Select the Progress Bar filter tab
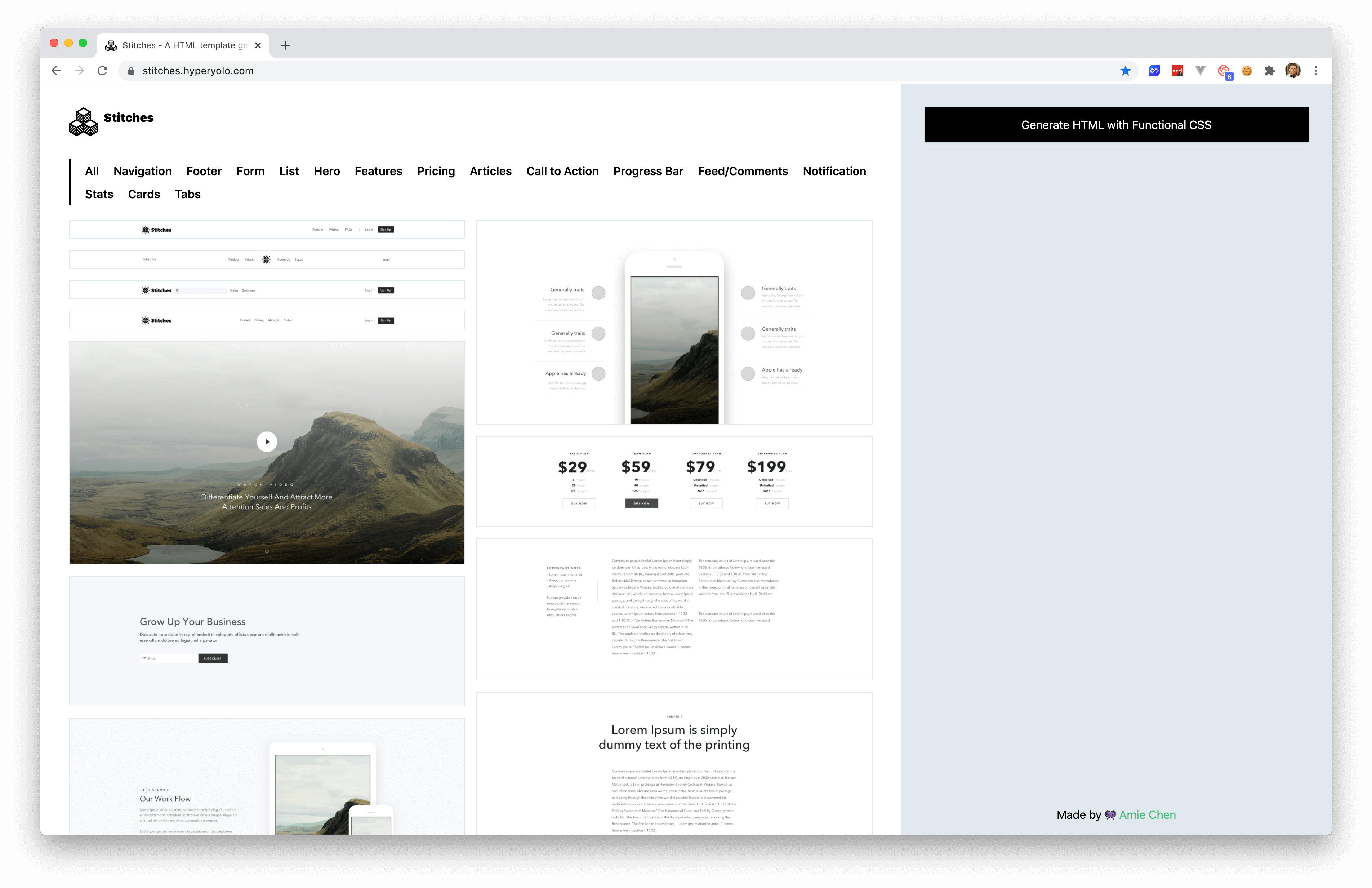1372x888 pixels. [x=648, y=170]
